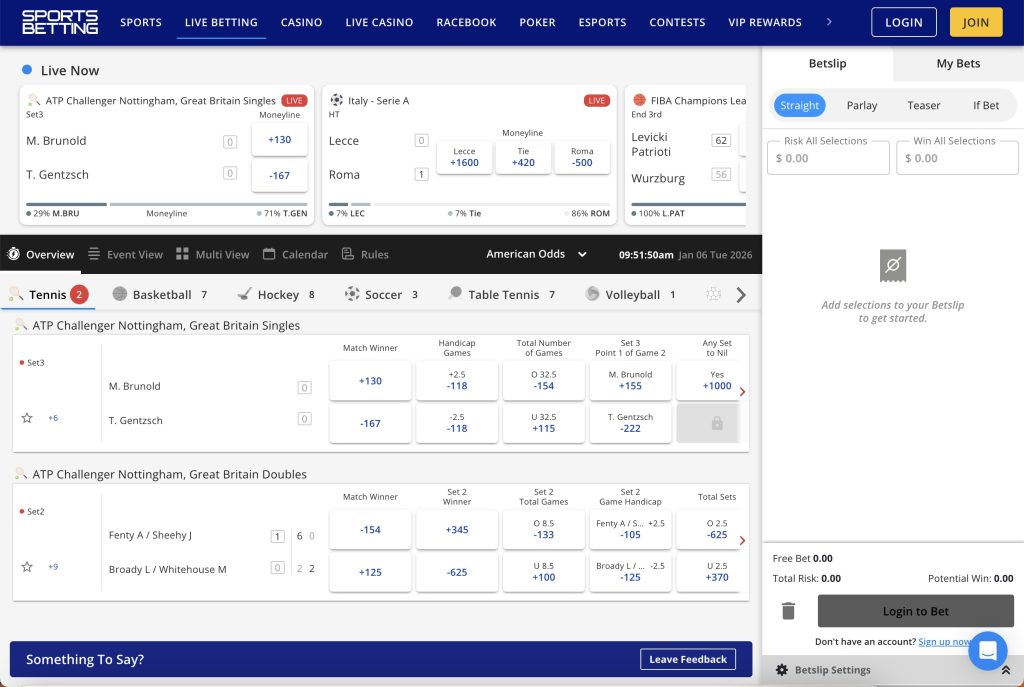The width and height of the screenshot is (1024, 687).
Task: Click the Risk All Selections input field
Action: 828,157
